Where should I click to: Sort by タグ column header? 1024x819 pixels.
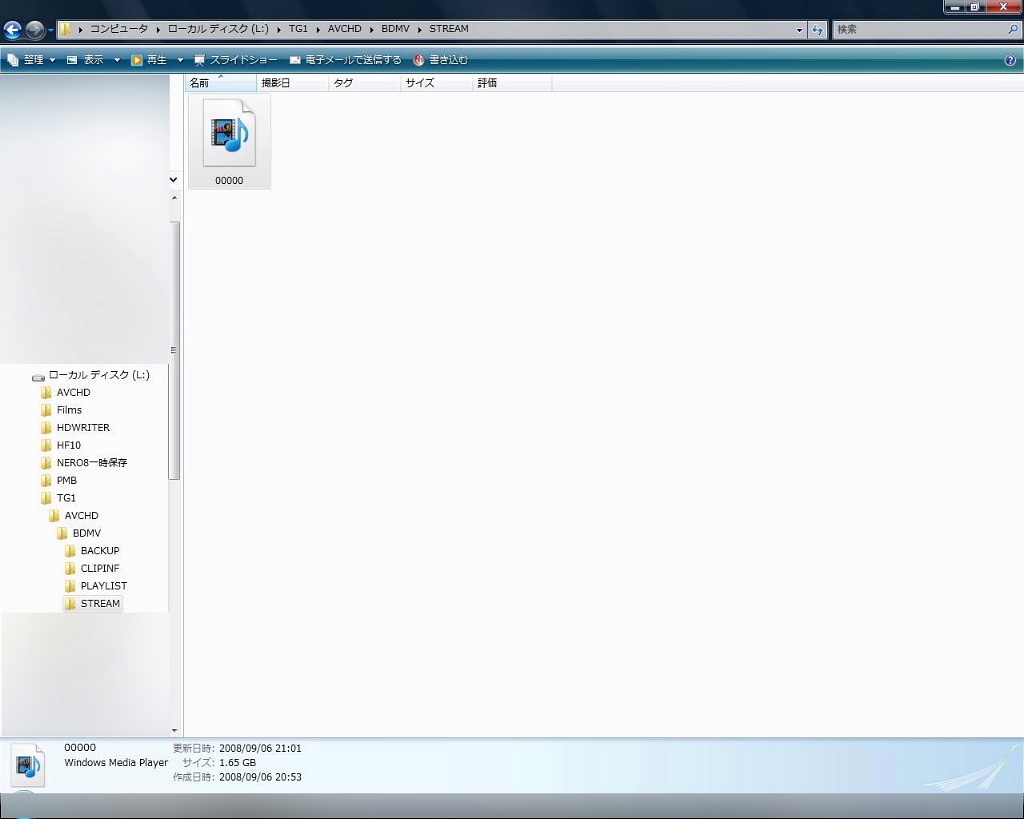[364, 83]
